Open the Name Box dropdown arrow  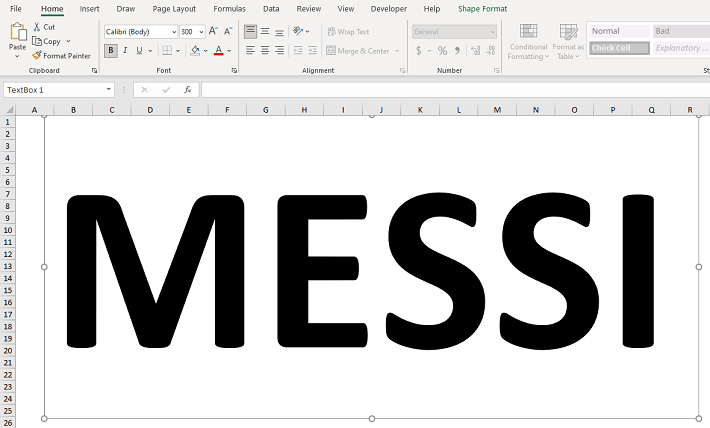click(109, 89)
